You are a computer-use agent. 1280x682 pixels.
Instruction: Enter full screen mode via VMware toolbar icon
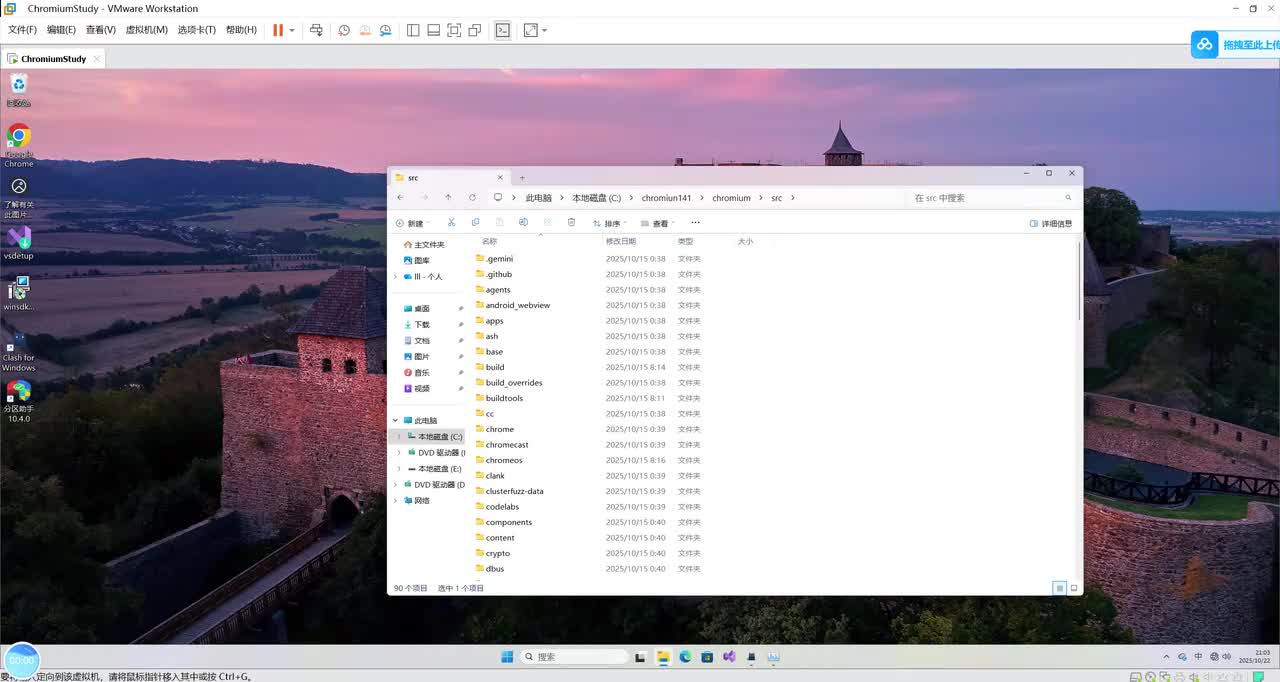tap(454, 30)
